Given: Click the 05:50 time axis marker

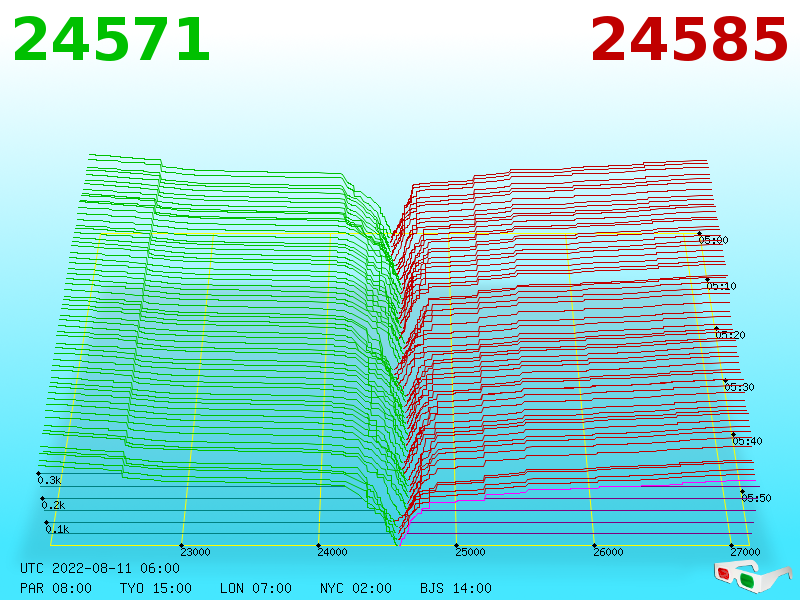Looking at the screenshot, I should [x=756, y=498].
